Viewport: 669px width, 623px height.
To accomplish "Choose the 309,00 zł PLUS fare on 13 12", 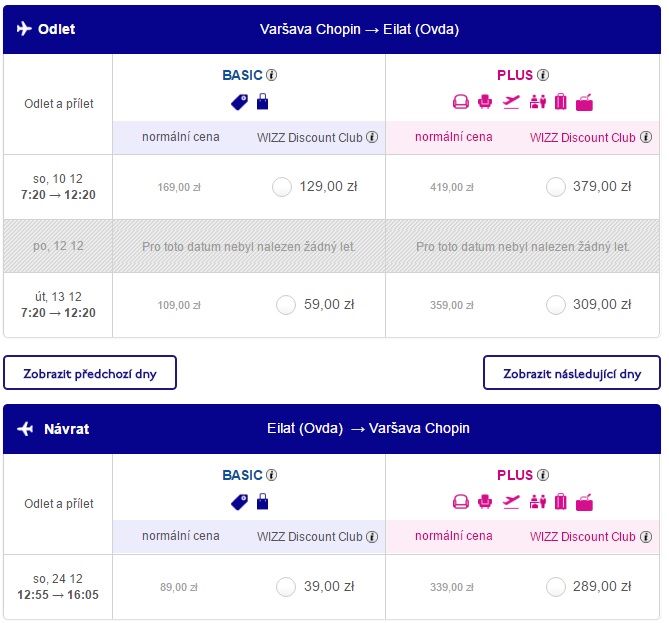I will pyautogui.click(x=556, y=305).
